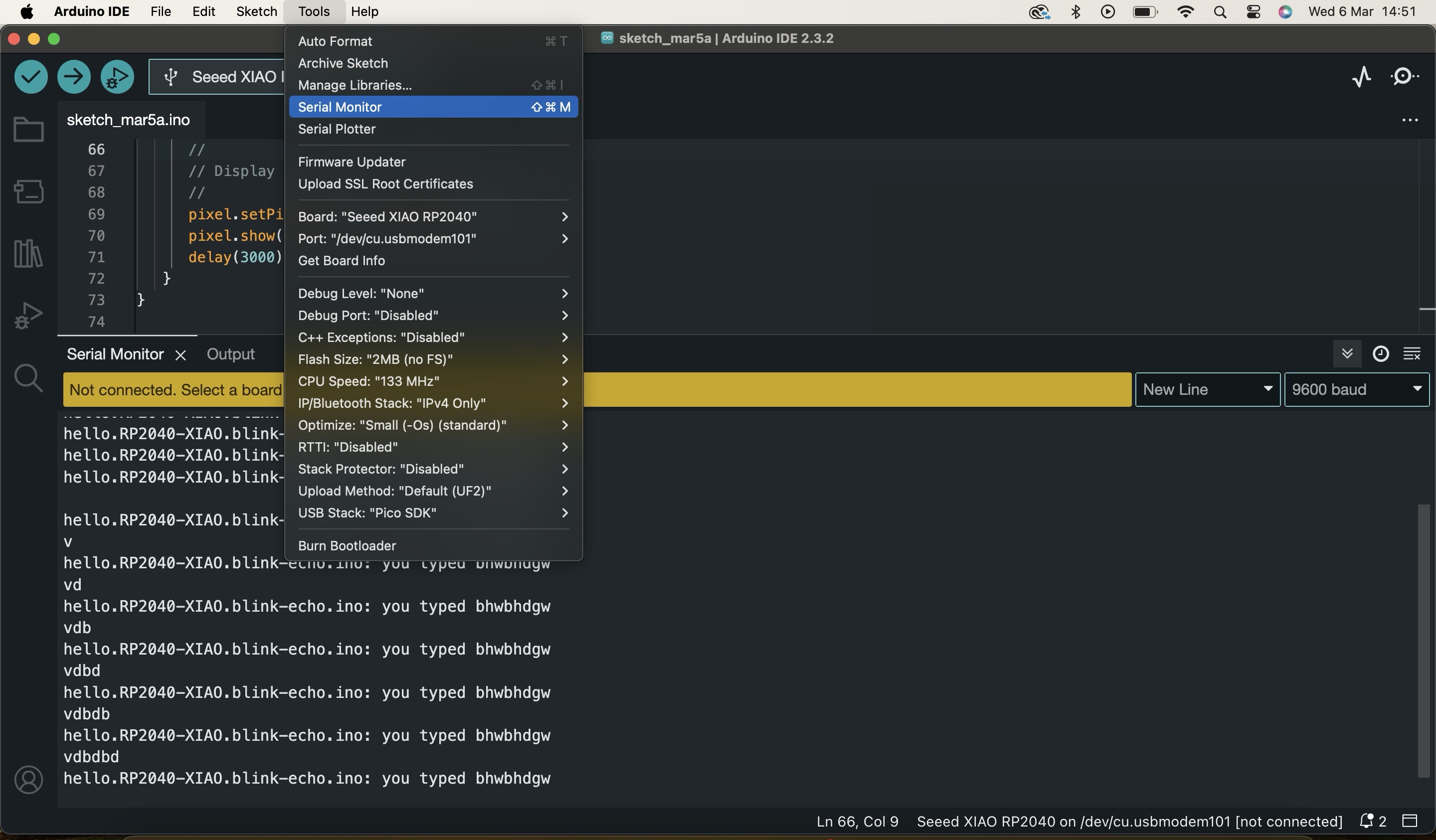Click the editor three-dots more menu

[x=1410, y=120]
